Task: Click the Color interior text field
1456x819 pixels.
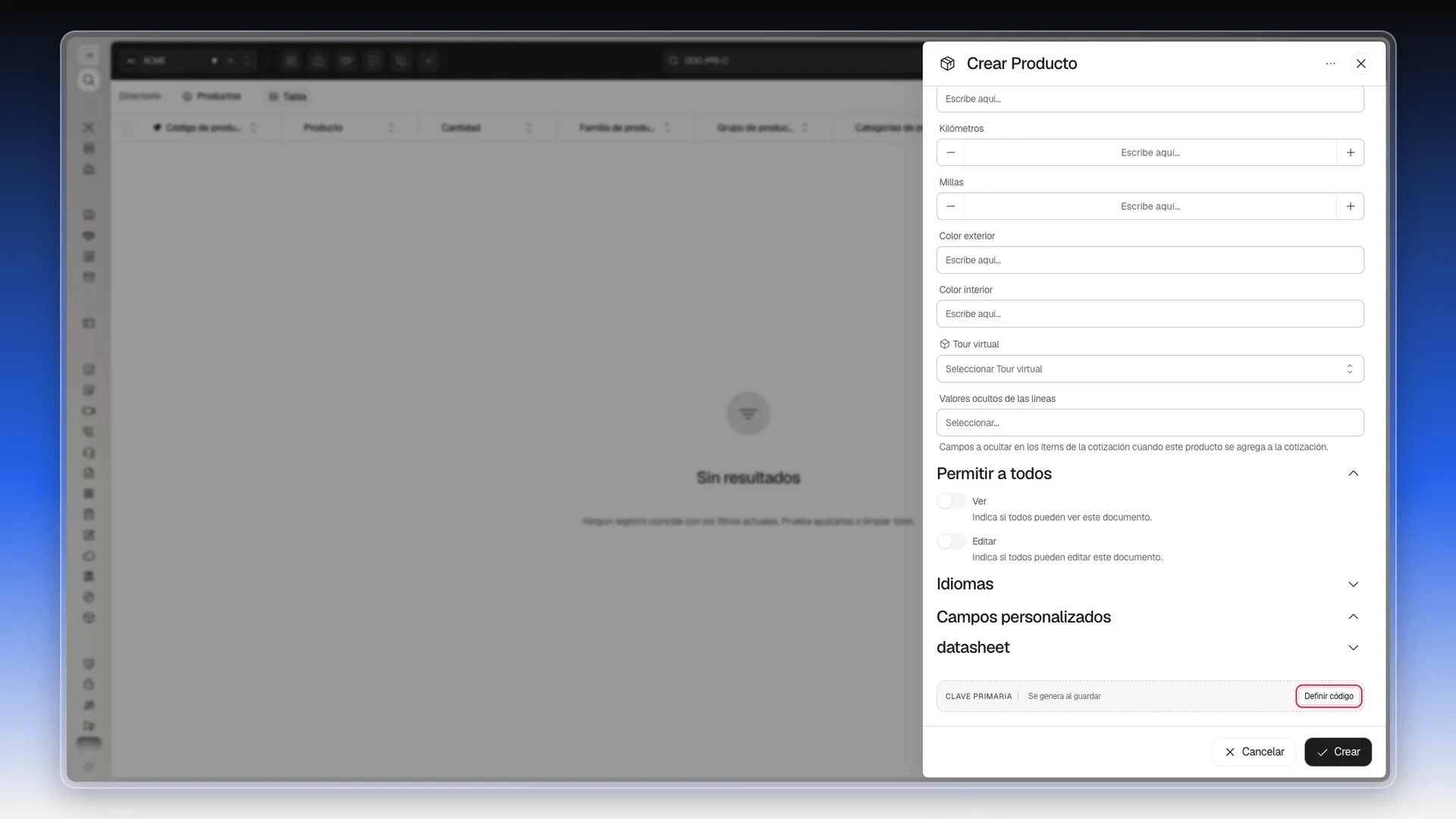Action: click(1150, 314)
